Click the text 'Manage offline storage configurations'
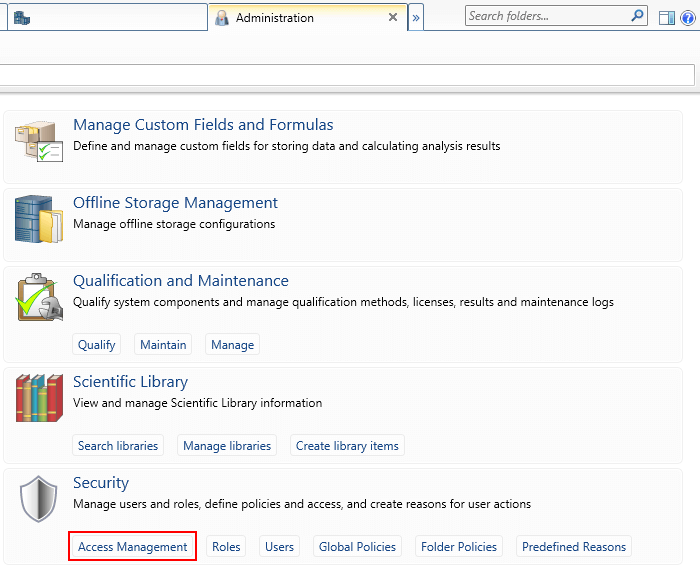This screenshot has width=700, height=567. click(174, 224)
